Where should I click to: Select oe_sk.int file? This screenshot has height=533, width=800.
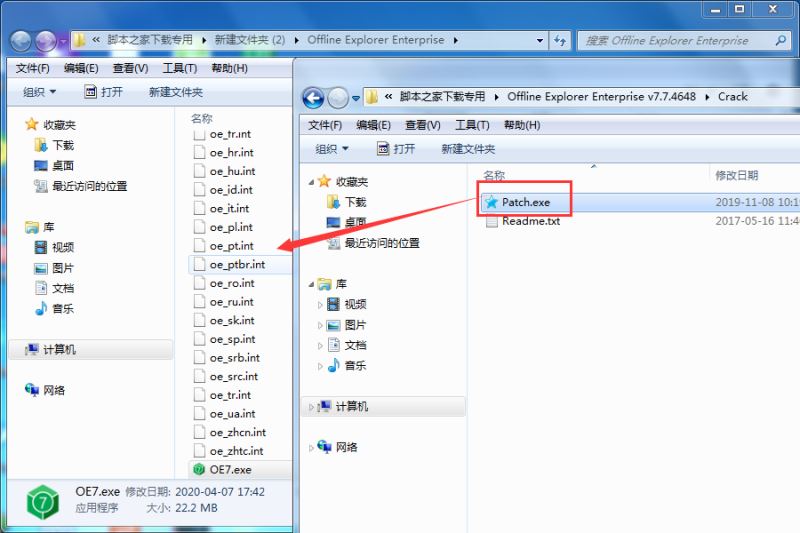[x=232, y=320]
